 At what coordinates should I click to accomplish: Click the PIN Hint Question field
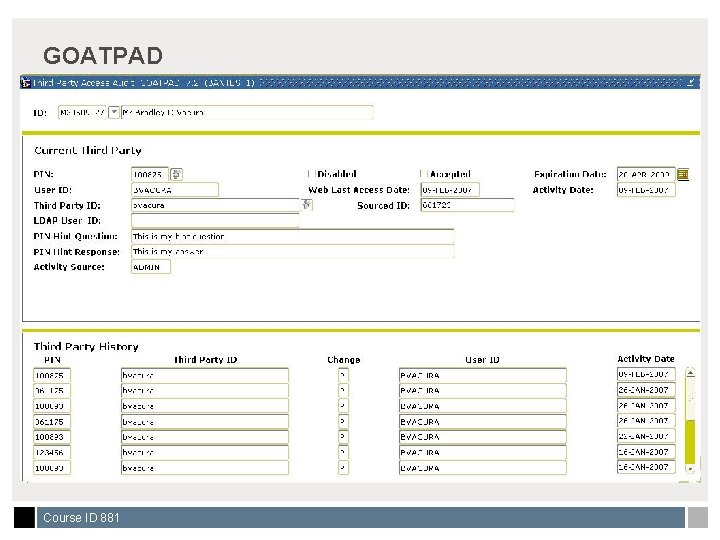coord(292,236)
